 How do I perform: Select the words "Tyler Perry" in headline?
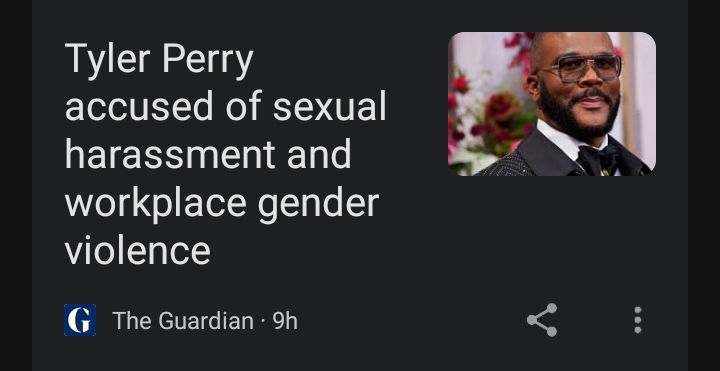(x=159, y=60)
